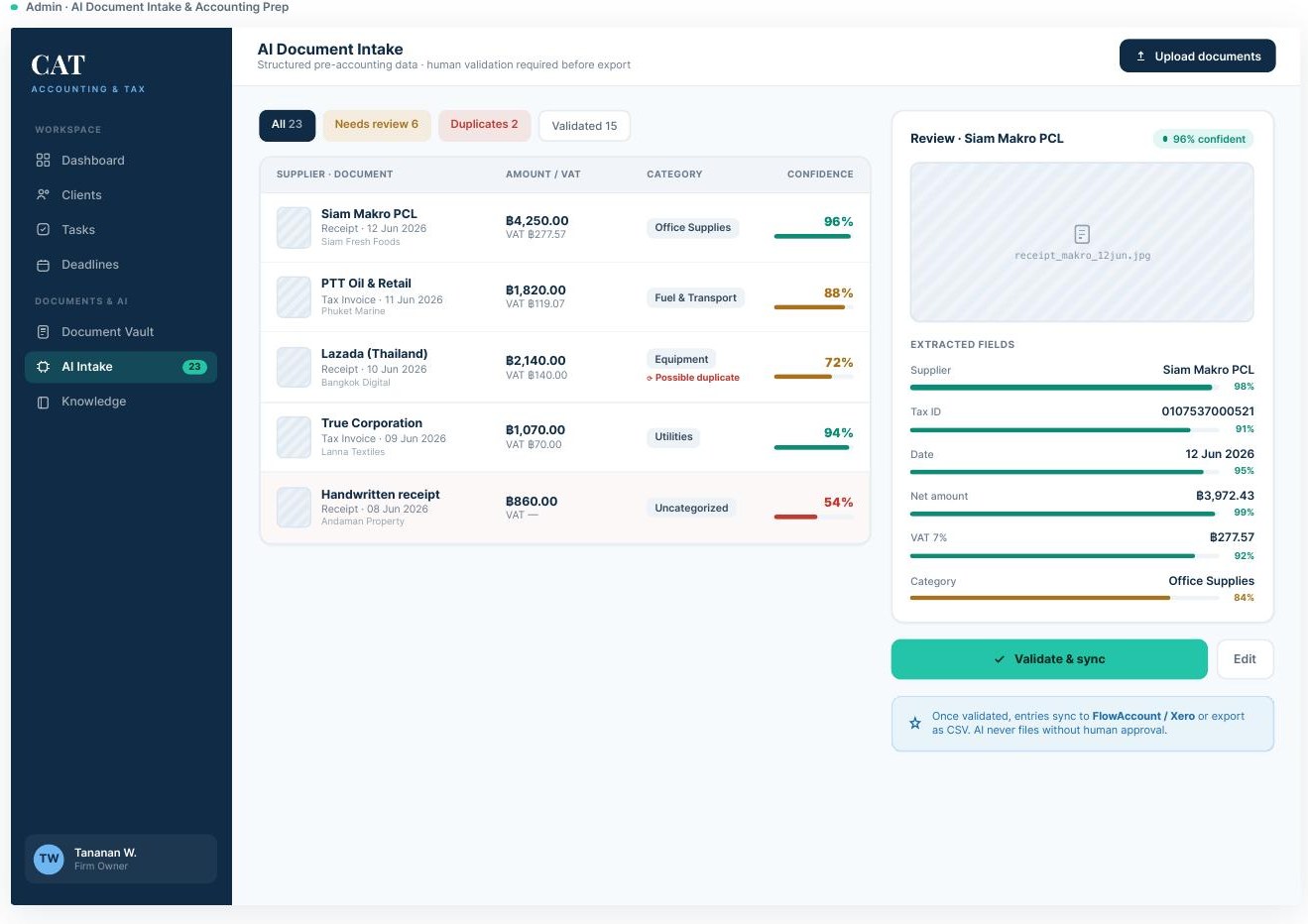Click the receipt file icon in preview
The image size is (1308, 924).
pos(1082,234)
